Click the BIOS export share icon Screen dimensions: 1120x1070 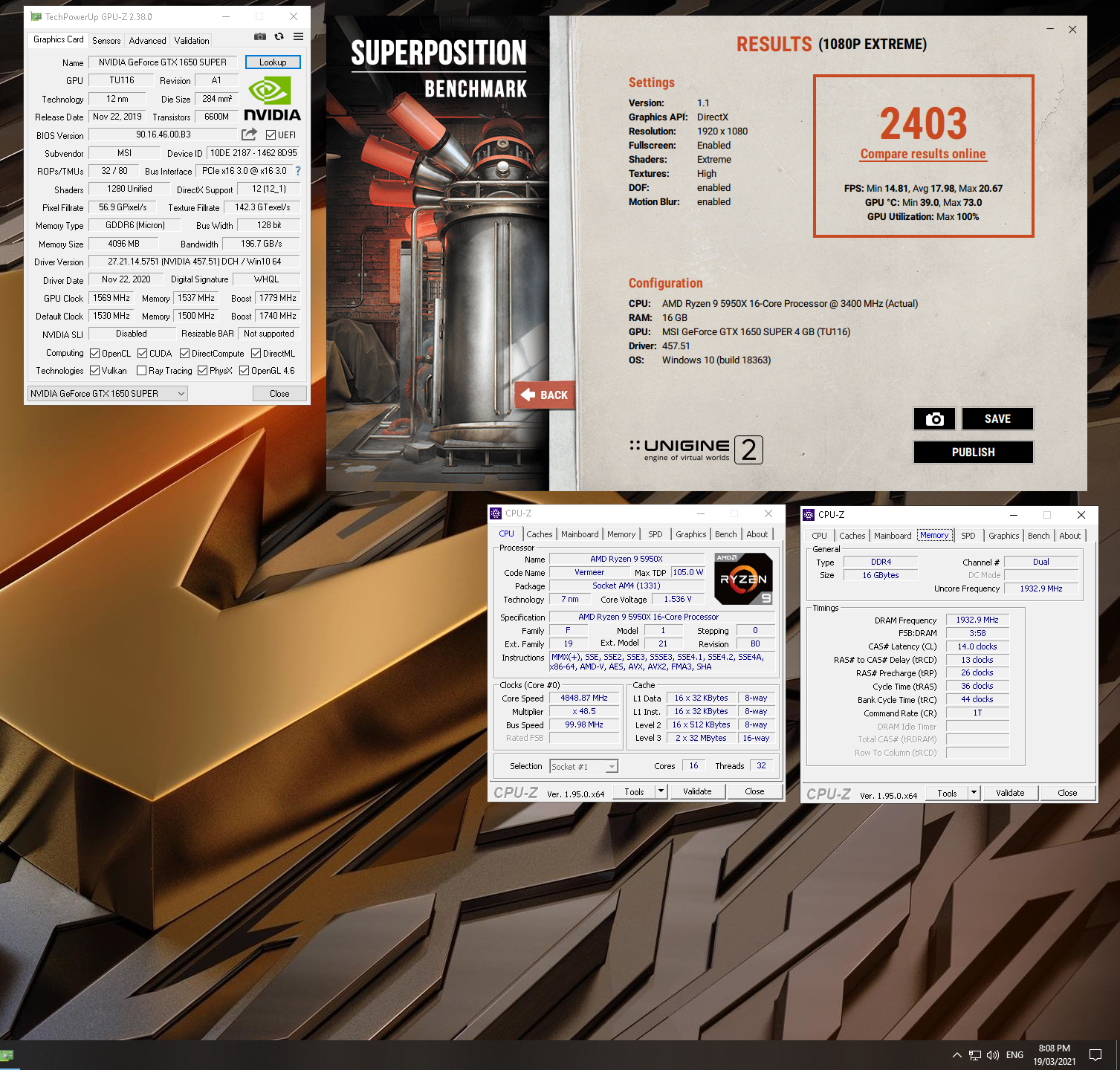[x=250, y=134]
